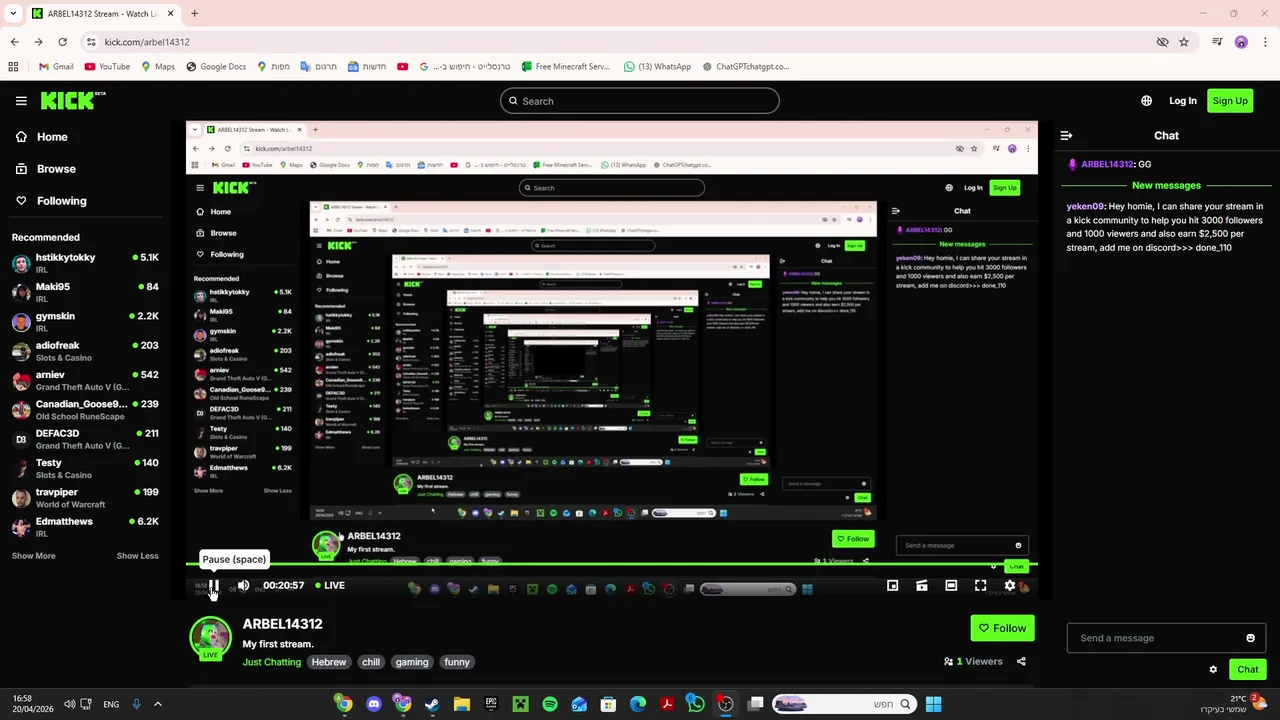Bookmark this page with star icon
Viewport: 1280px width, 720px height.
coord(1184,42)
